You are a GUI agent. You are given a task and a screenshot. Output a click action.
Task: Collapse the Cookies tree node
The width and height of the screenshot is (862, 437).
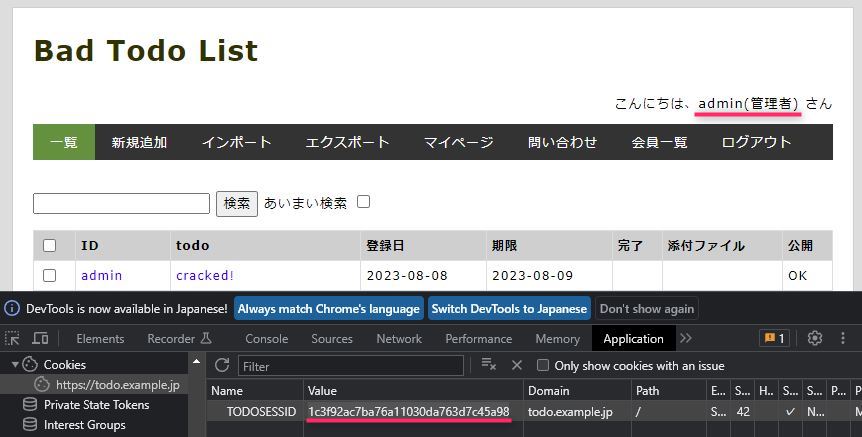pos(15,364)
